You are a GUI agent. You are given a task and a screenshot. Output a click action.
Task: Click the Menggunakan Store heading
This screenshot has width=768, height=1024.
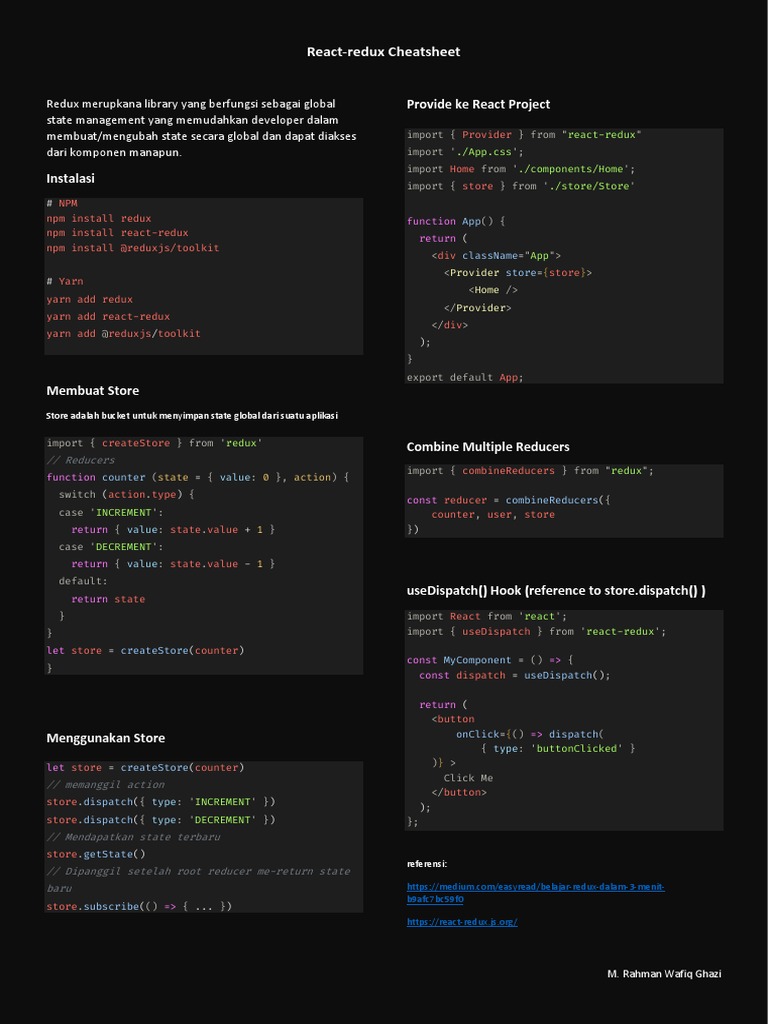click(106, 738)
